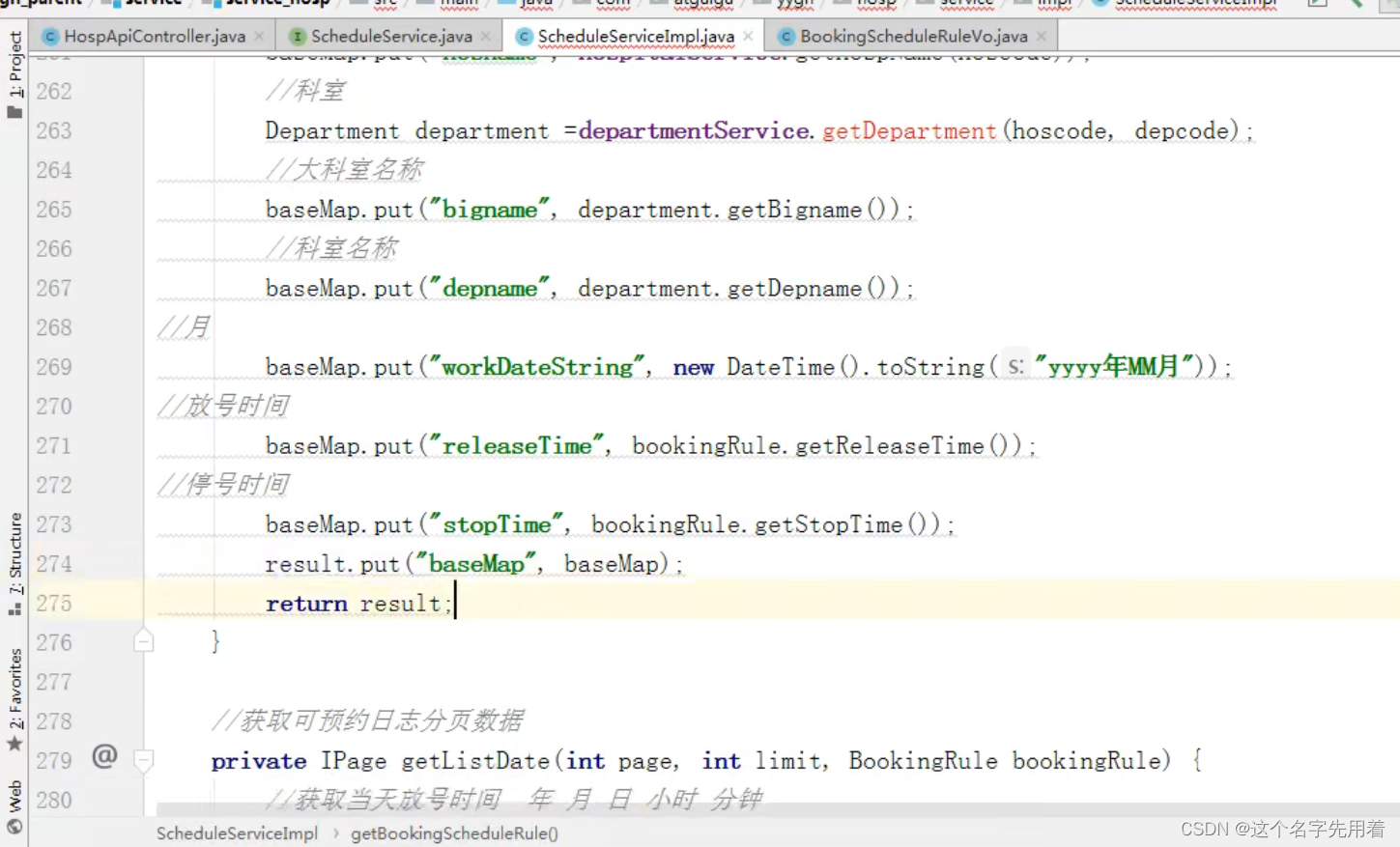
Task: Open the Project tool window
Action: coord(14,64)
